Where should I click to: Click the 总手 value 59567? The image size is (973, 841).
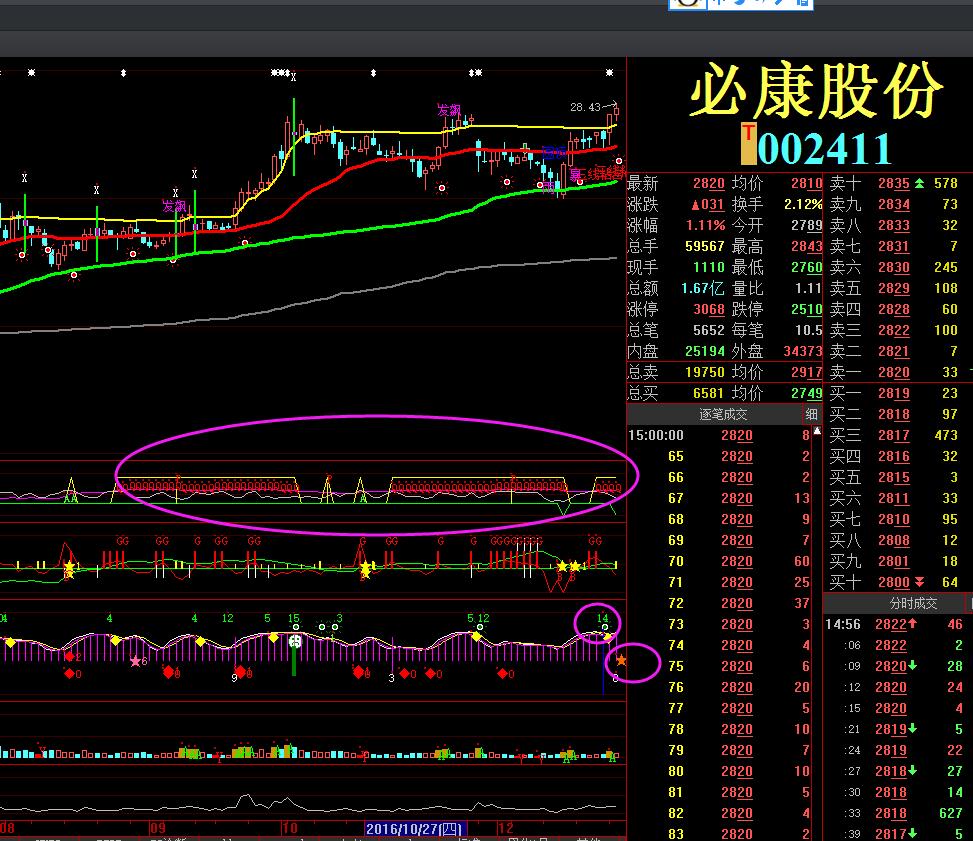704,246
